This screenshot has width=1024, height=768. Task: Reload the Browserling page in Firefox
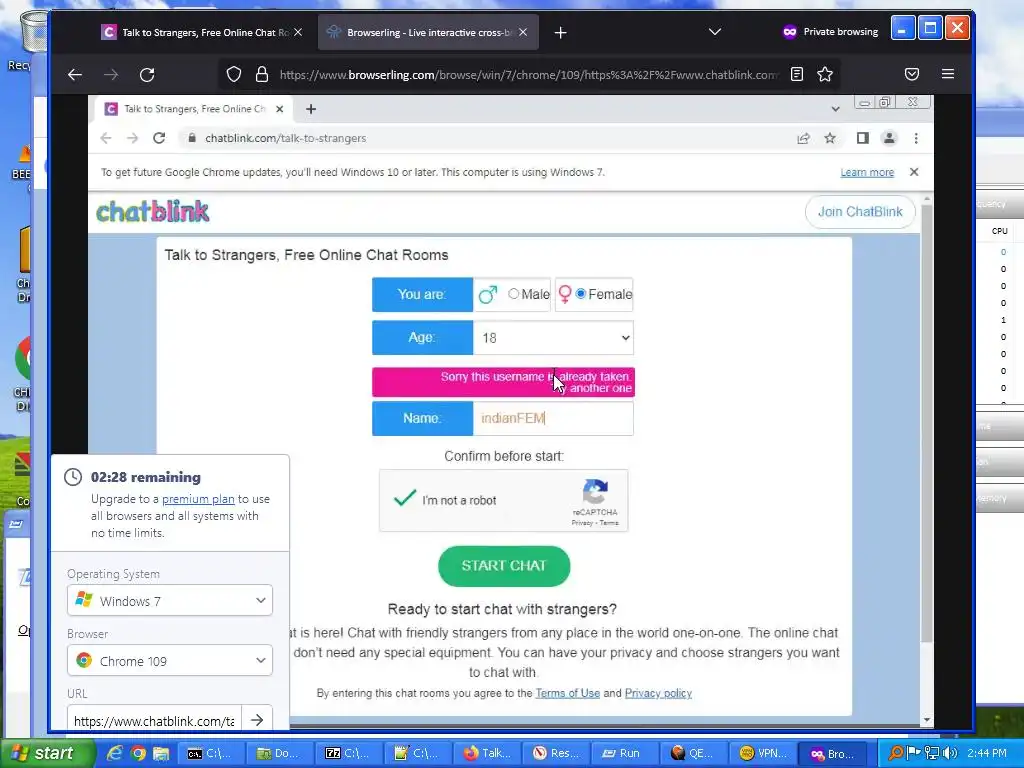pyautogui.click(x=147, y=74)
